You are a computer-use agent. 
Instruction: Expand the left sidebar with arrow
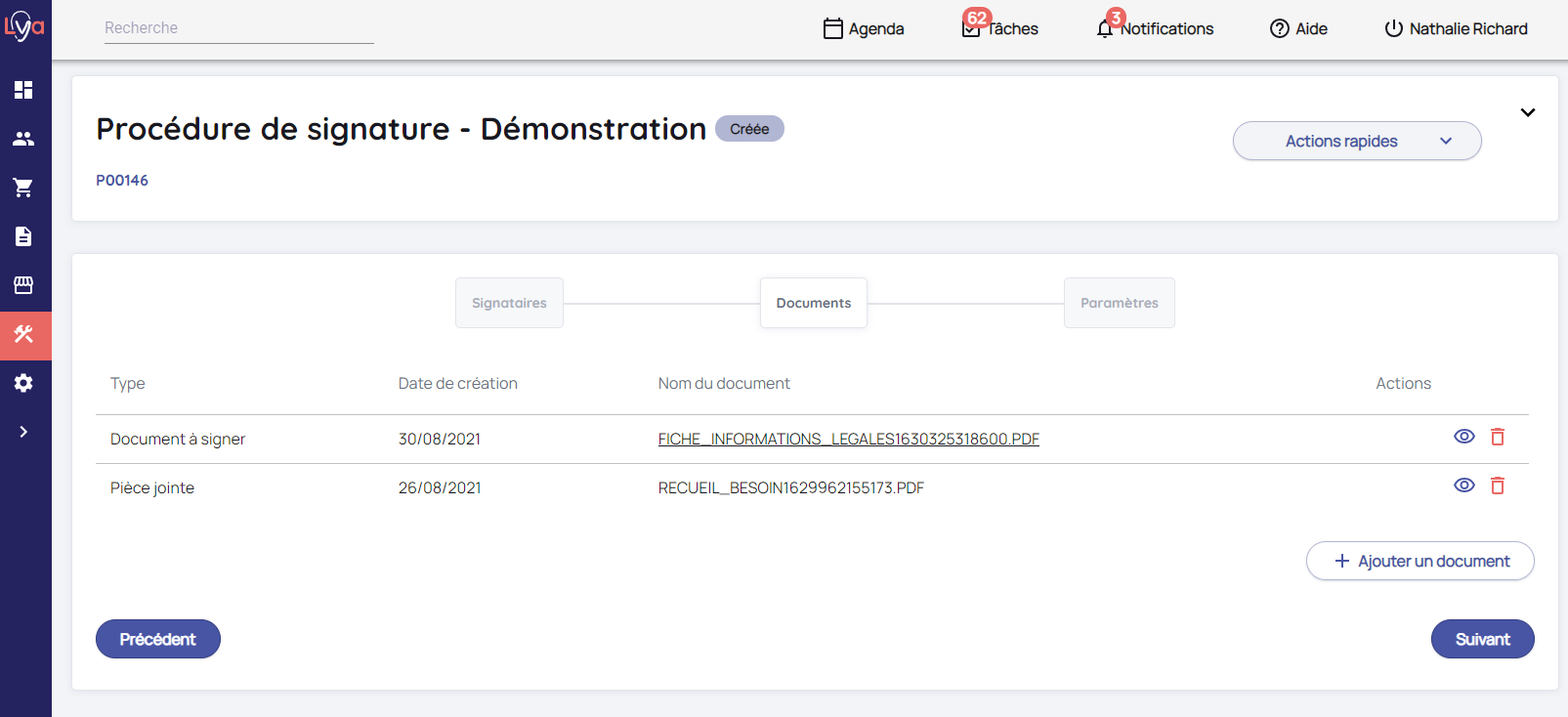(23, 432)
